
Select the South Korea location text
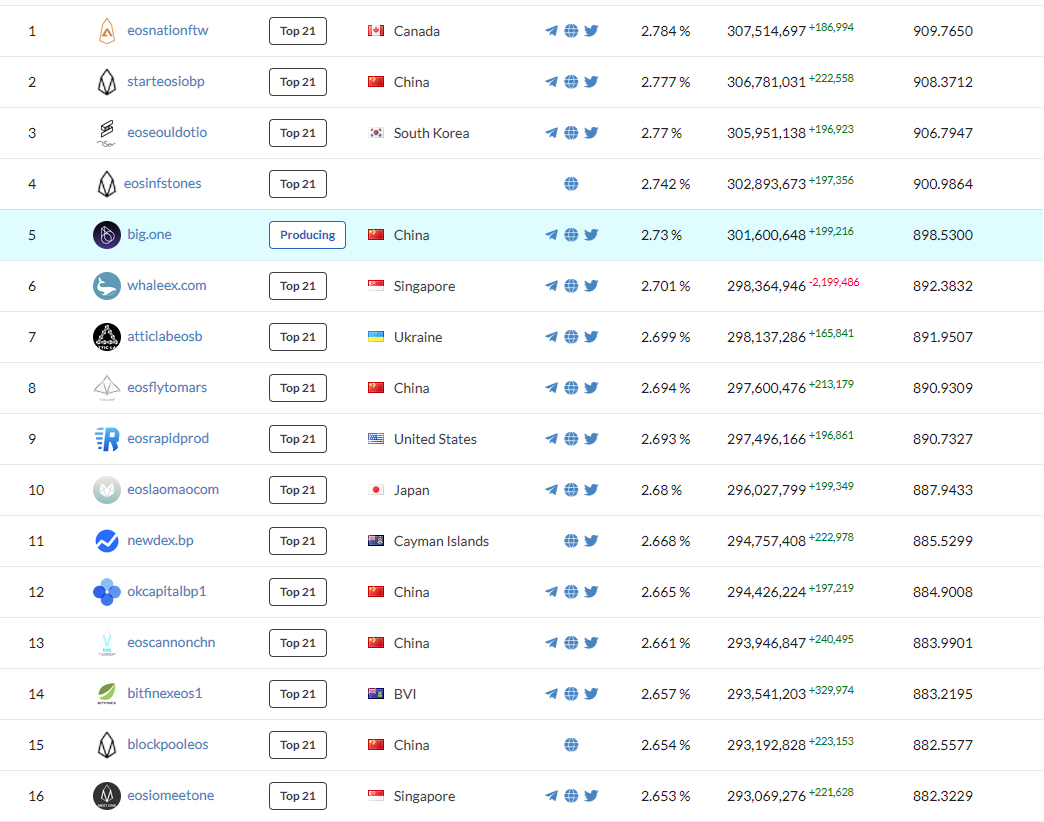431,133
